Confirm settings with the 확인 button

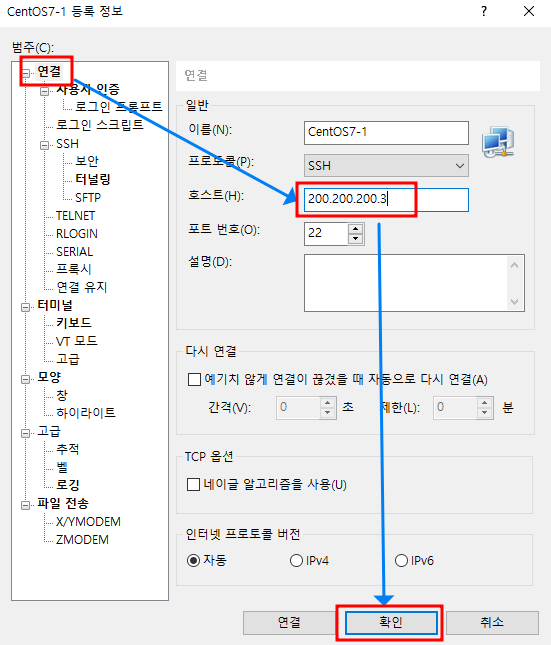point(391,622)
